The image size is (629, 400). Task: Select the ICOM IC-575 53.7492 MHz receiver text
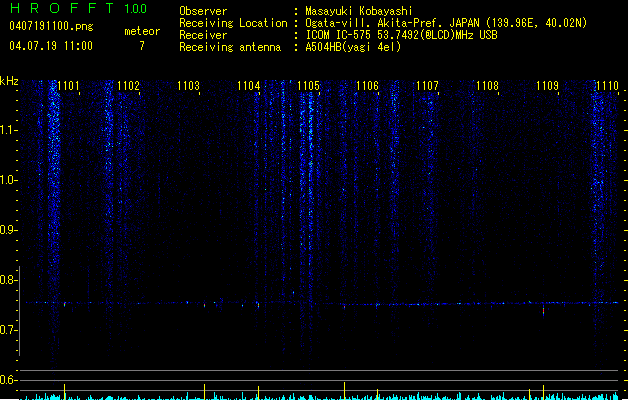click(401, 35)
